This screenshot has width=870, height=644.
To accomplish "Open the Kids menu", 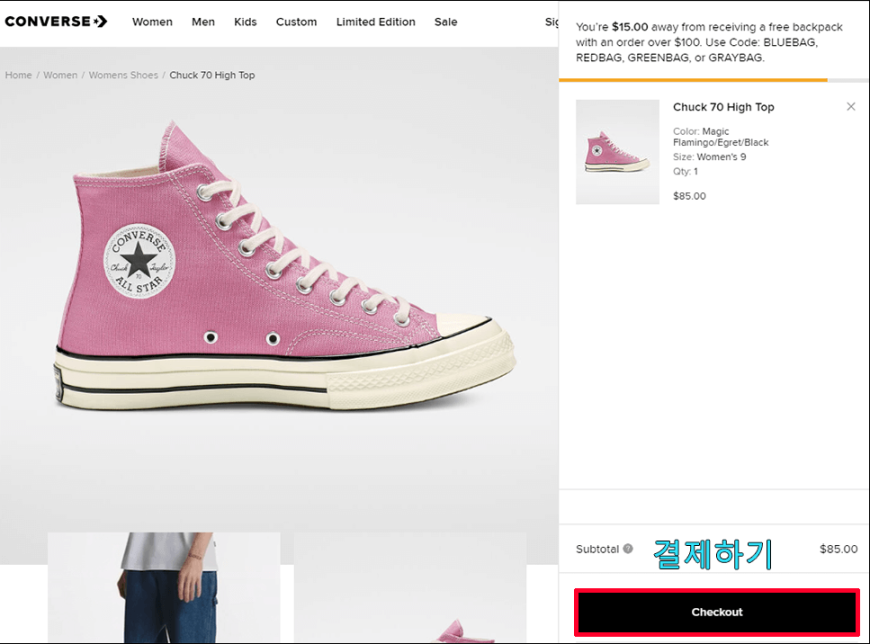I will (x=245, y=22).
